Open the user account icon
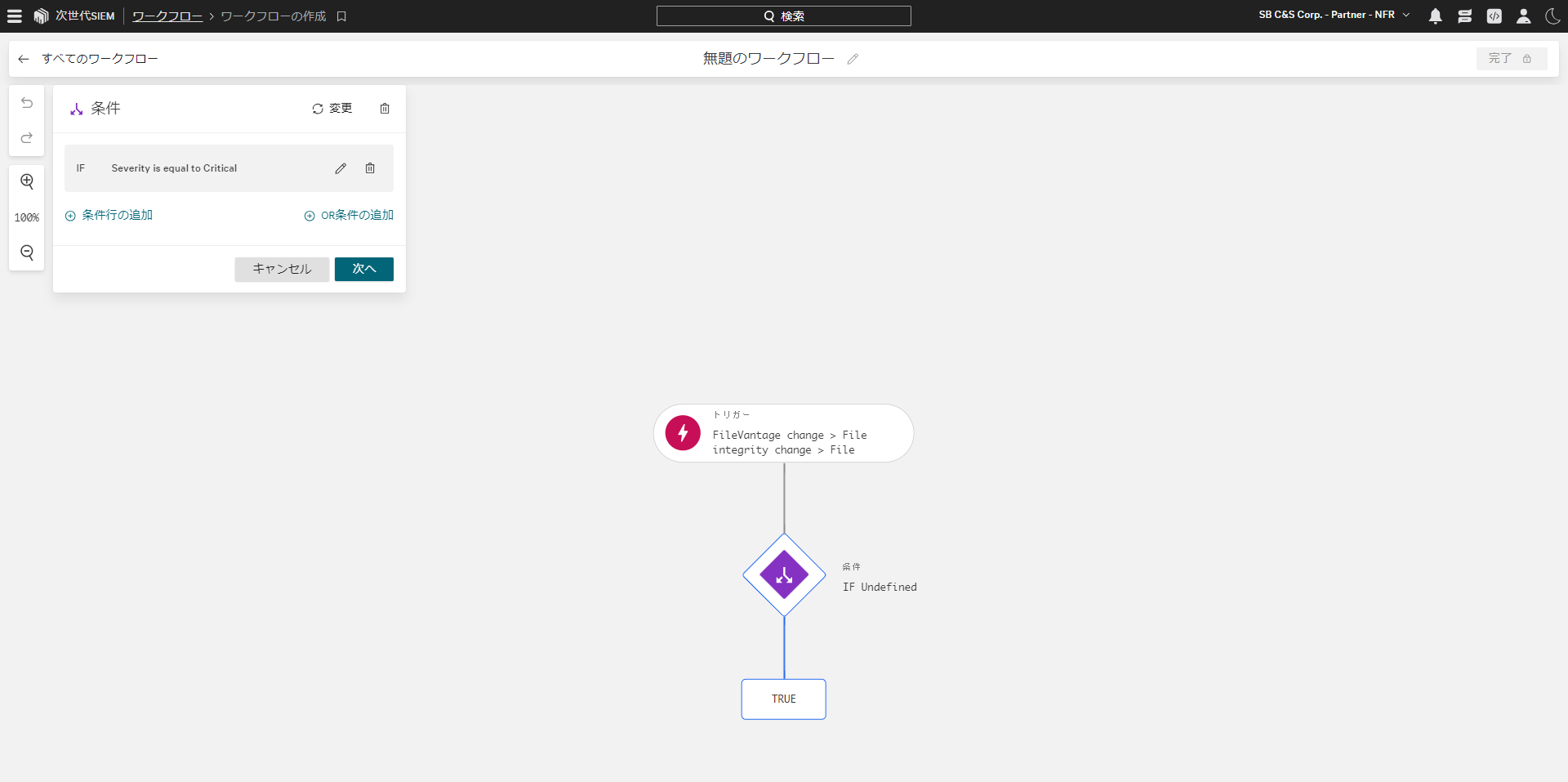This screenshot has width=1568, height=782. pyautogui.click(x=1523, y=16)
